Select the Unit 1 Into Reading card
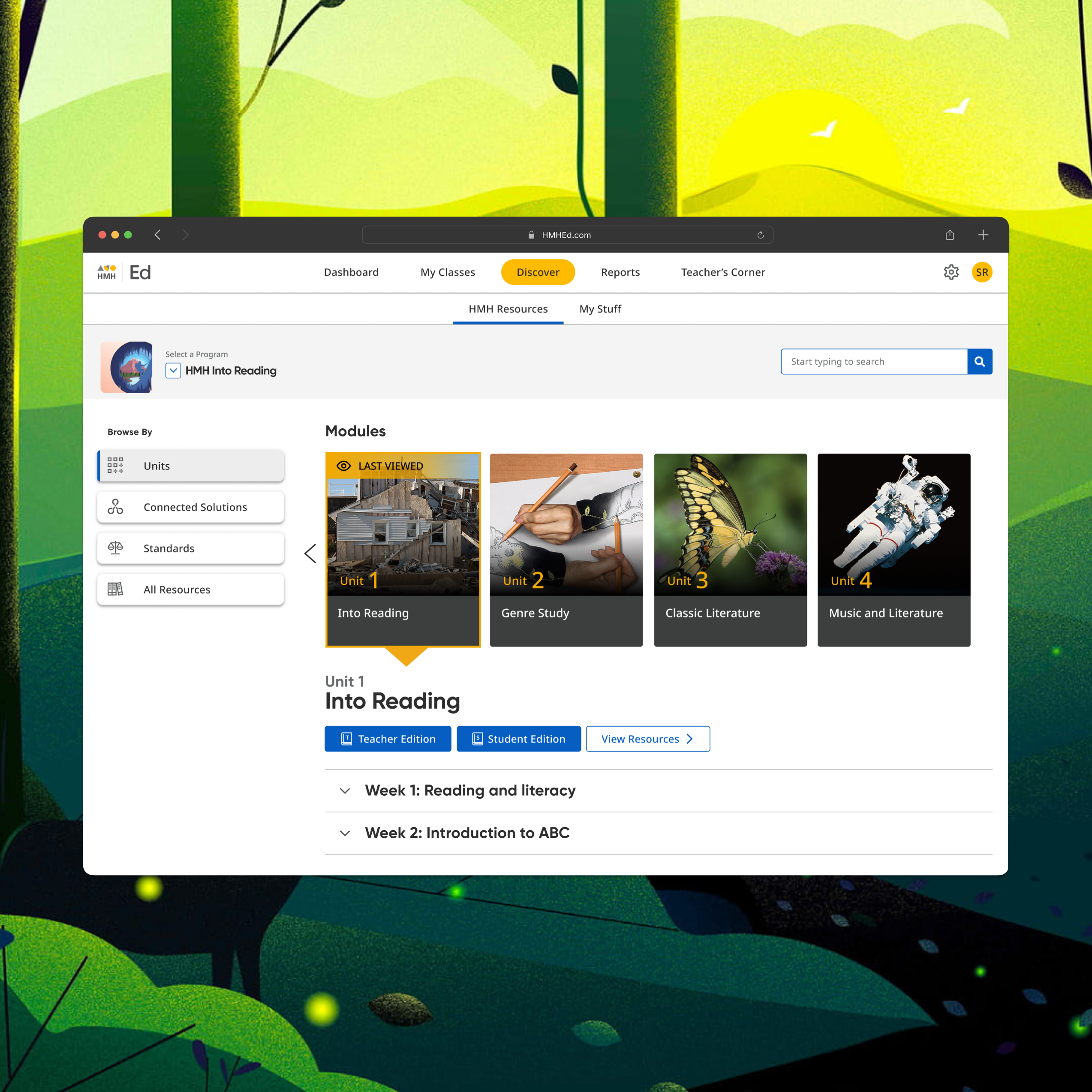This screenshot has width=1092, height=1092. tap(403, 550)
